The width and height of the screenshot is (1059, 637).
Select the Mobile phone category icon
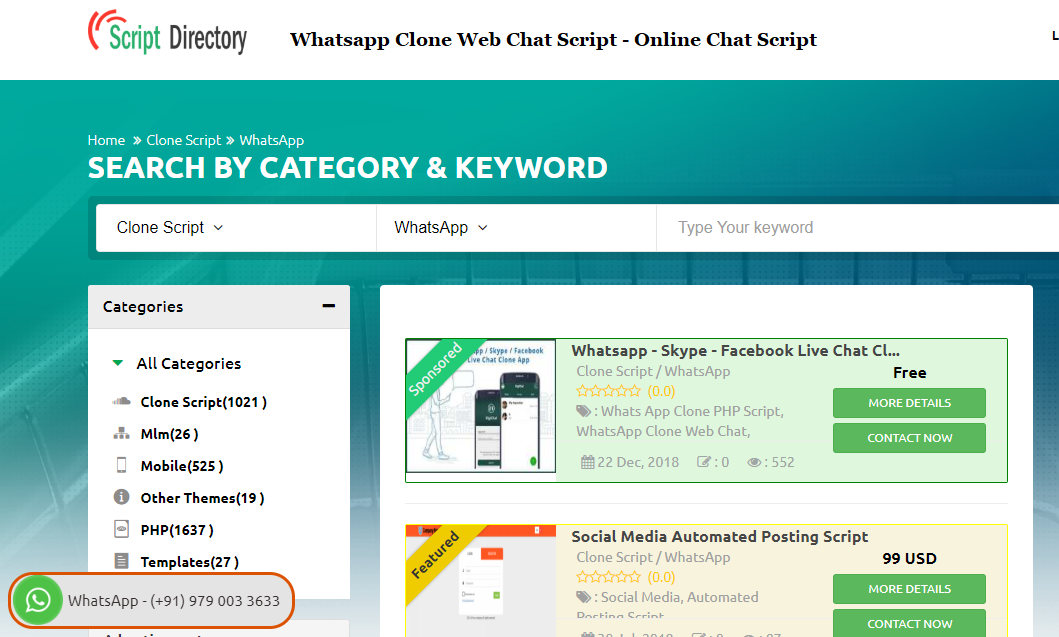pyautogui.click(x=121, y=465)
